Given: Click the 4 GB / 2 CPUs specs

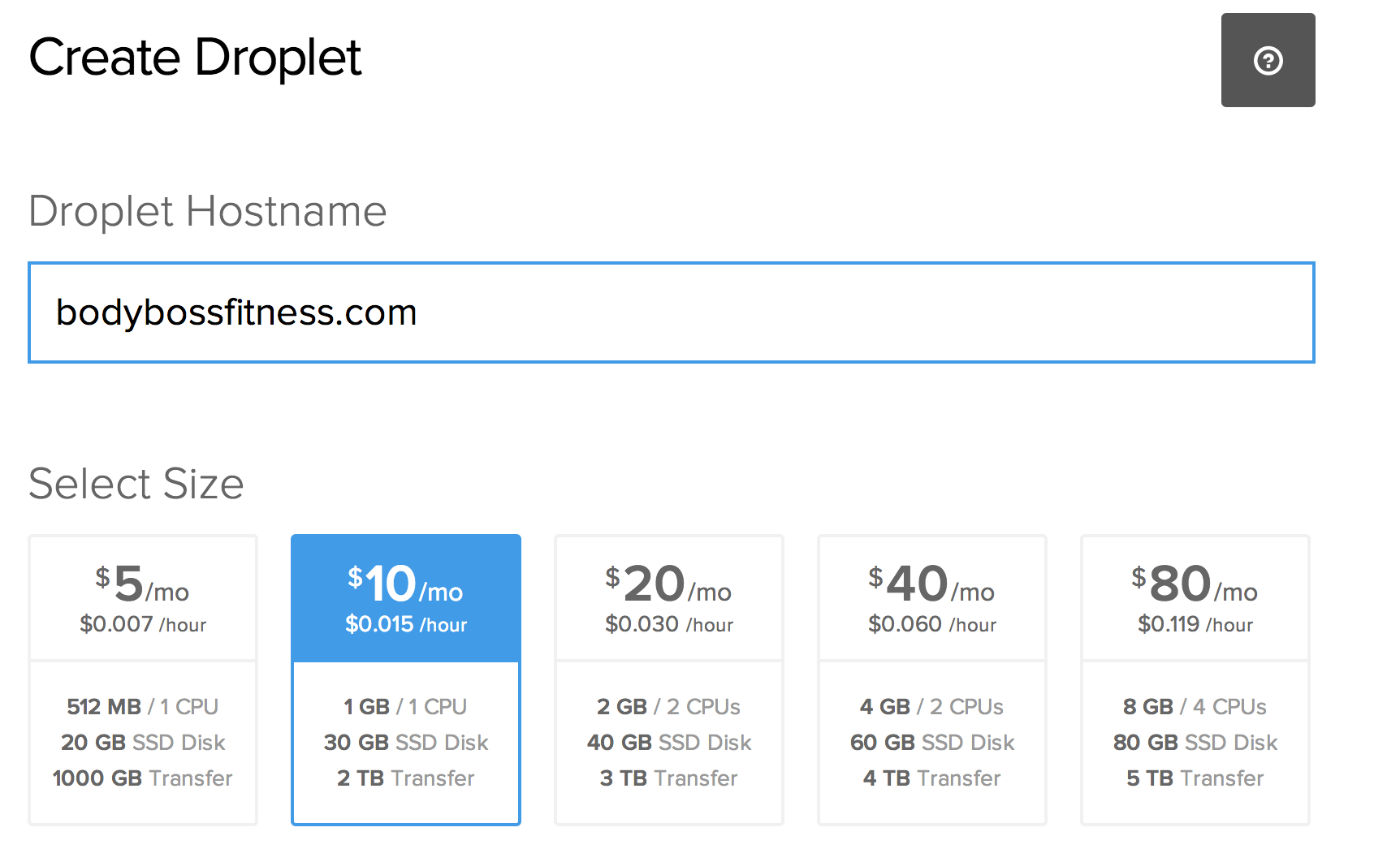Looking at the screenshot, I should click(931, 707).
